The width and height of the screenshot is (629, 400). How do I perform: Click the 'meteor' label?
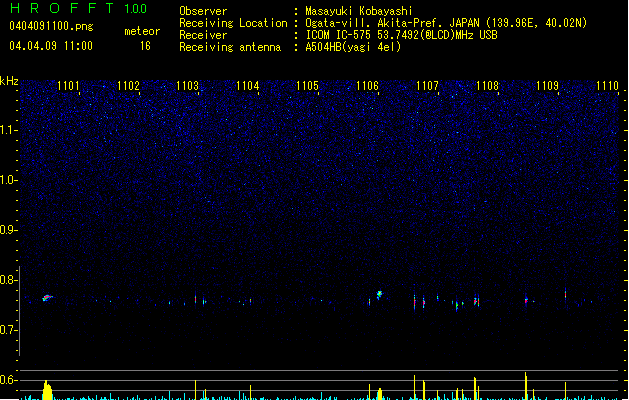pyautogui.click(x=142, y=31)
